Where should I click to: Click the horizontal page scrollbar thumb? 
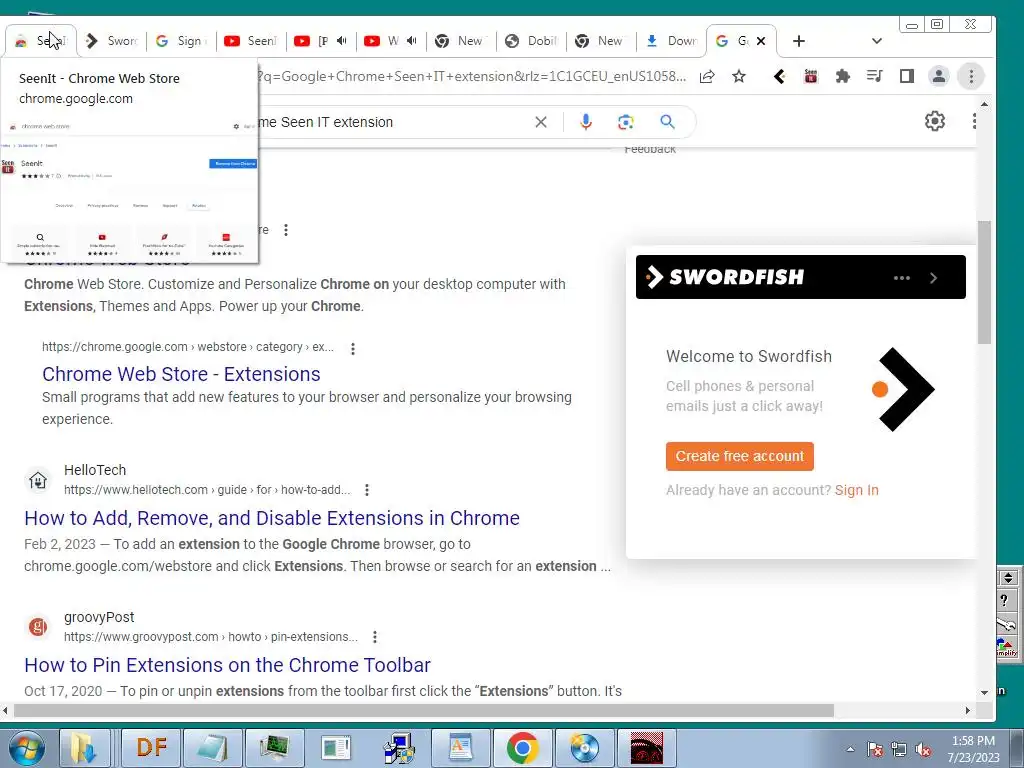424,710
